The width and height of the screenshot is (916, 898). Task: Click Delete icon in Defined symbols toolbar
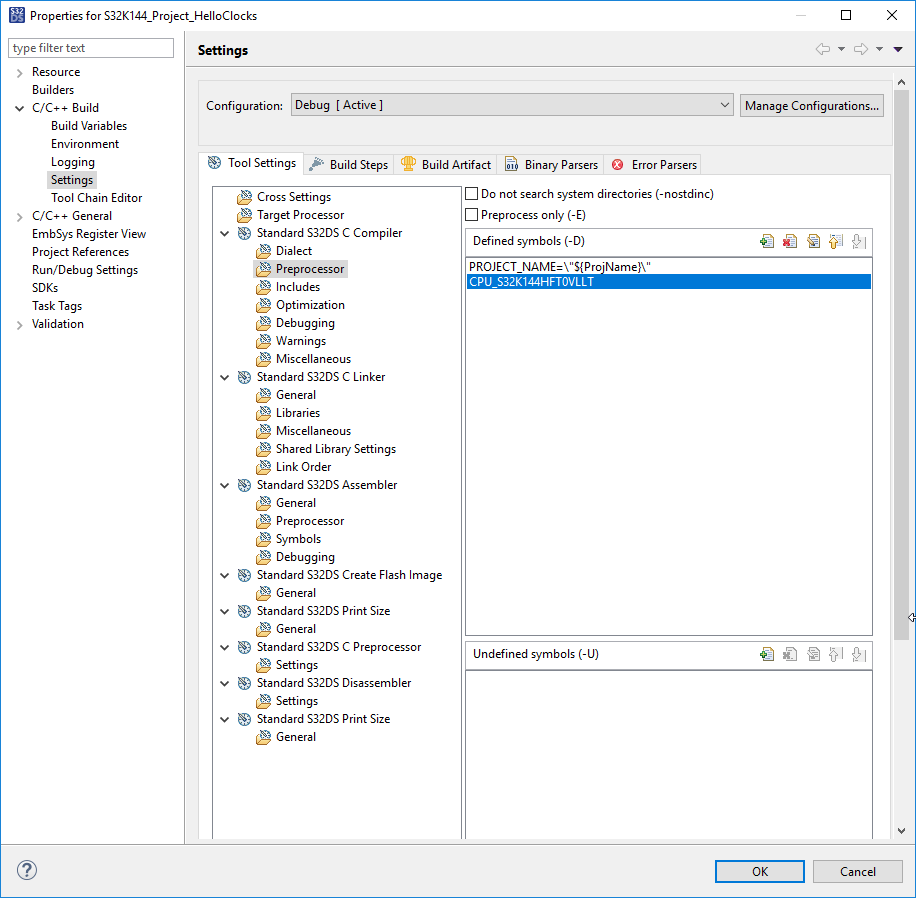click(790, 241)
